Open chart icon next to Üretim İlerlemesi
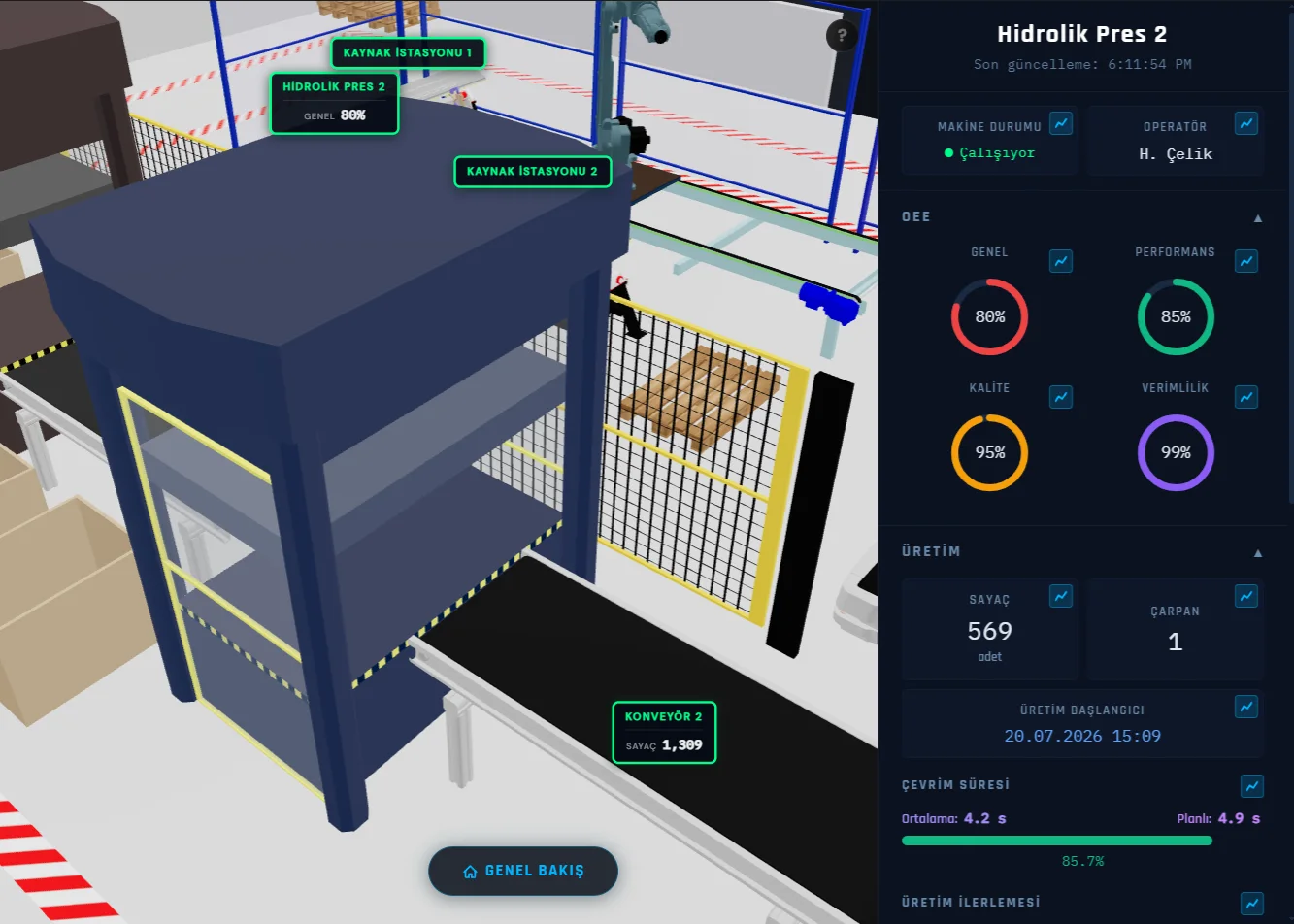The height and width of the screenshot is (924, 1294). coord(1252,903)
